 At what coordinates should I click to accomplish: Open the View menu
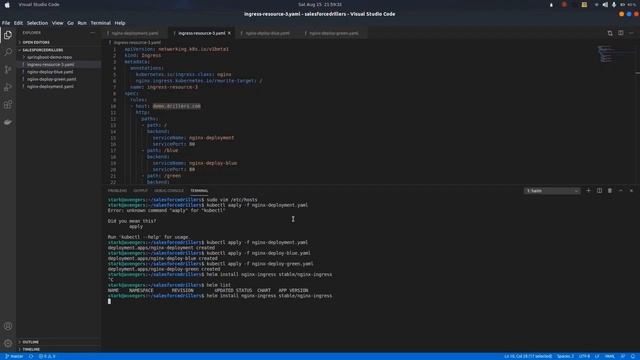58,23
